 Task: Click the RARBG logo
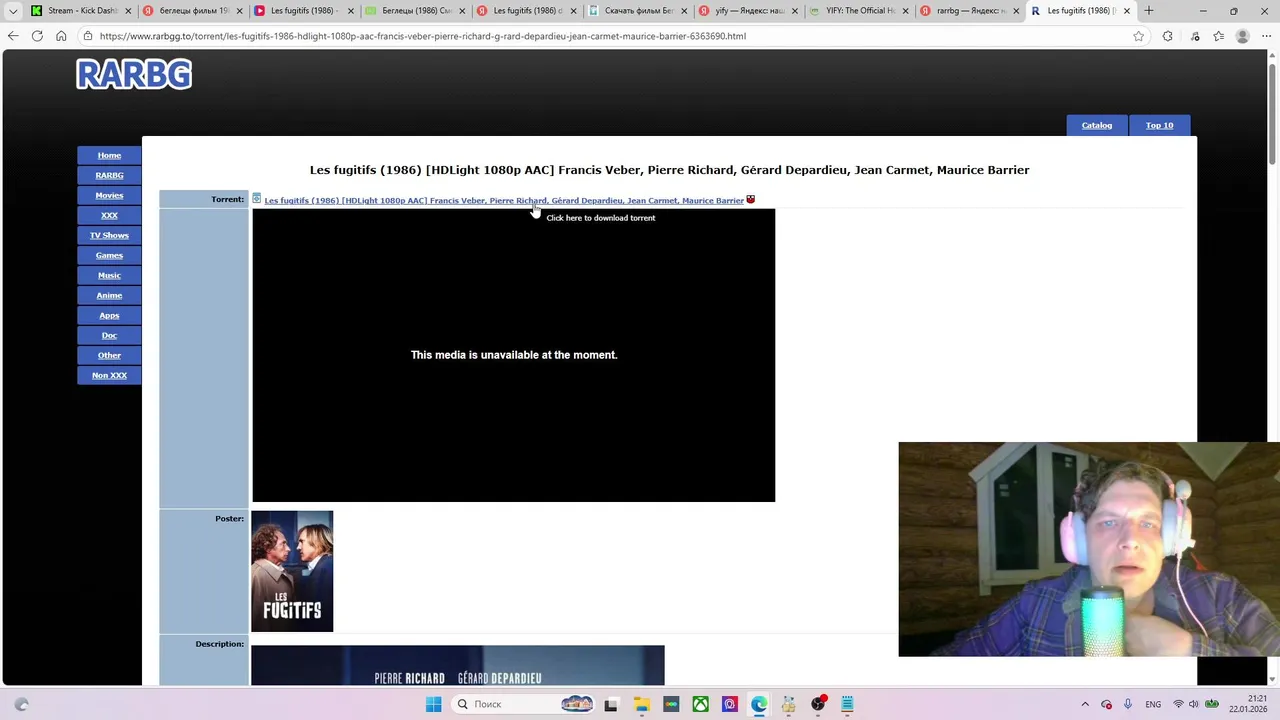134,75
